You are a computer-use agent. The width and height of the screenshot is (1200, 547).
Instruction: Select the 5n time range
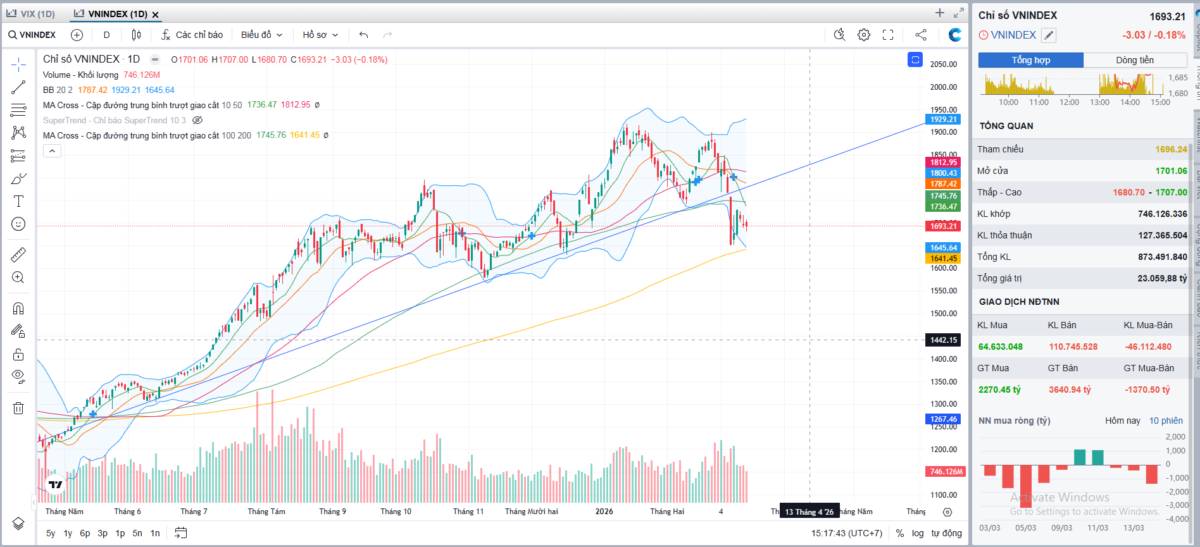tap(137, 534)
